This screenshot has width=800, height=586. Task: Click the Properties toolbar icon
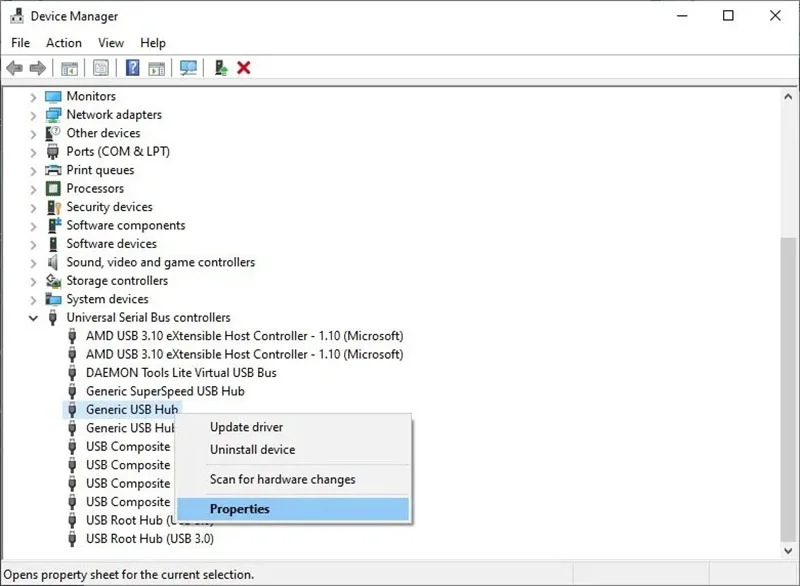point(101,68)
